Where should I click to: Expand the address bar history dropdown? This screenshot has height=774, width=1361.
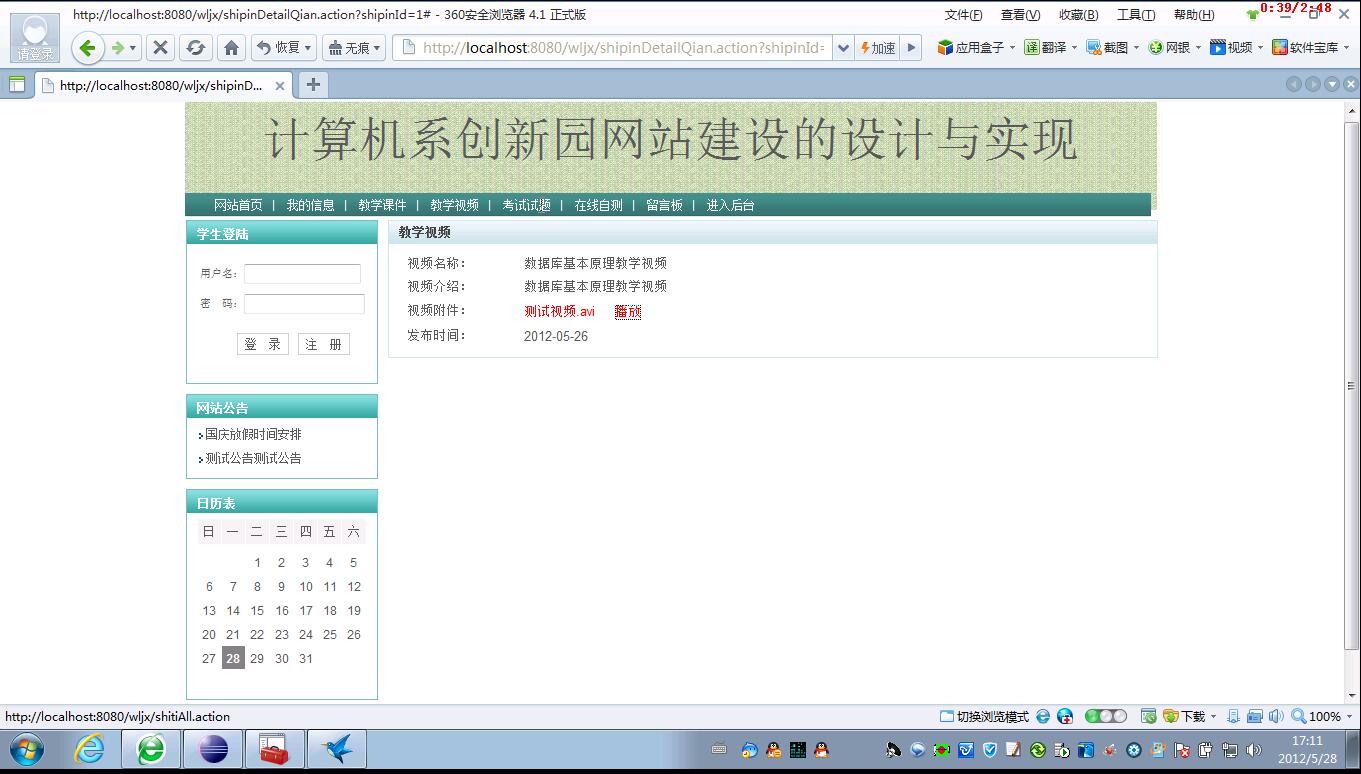(842, 47)
